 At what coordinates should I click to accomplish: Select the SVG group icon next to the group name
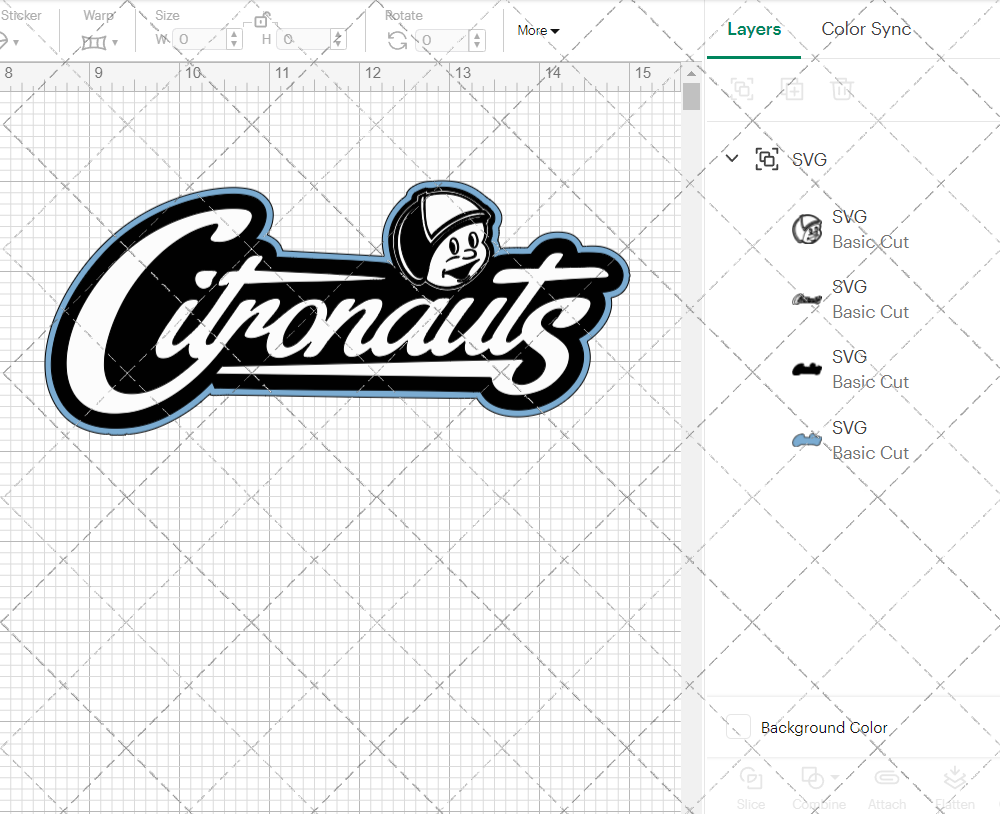tap(767, 159)
